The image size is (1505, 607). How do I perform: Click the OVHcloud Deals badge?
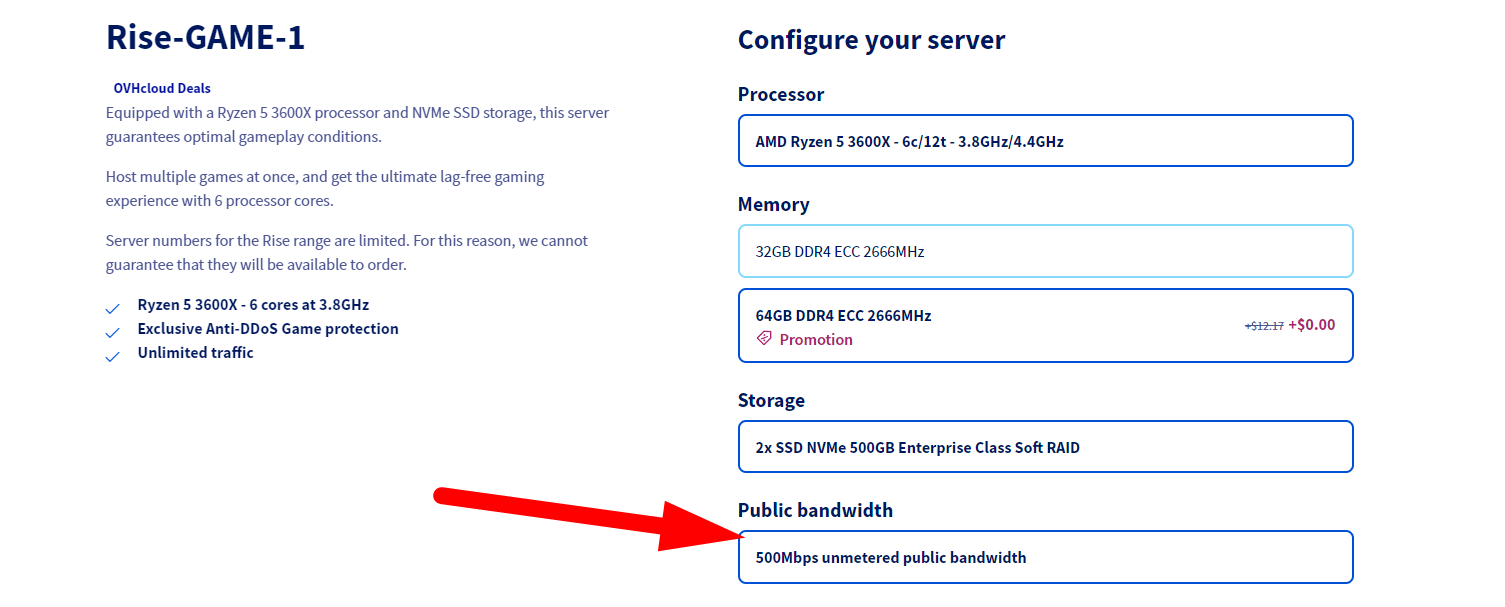click(x=162, y=88)
